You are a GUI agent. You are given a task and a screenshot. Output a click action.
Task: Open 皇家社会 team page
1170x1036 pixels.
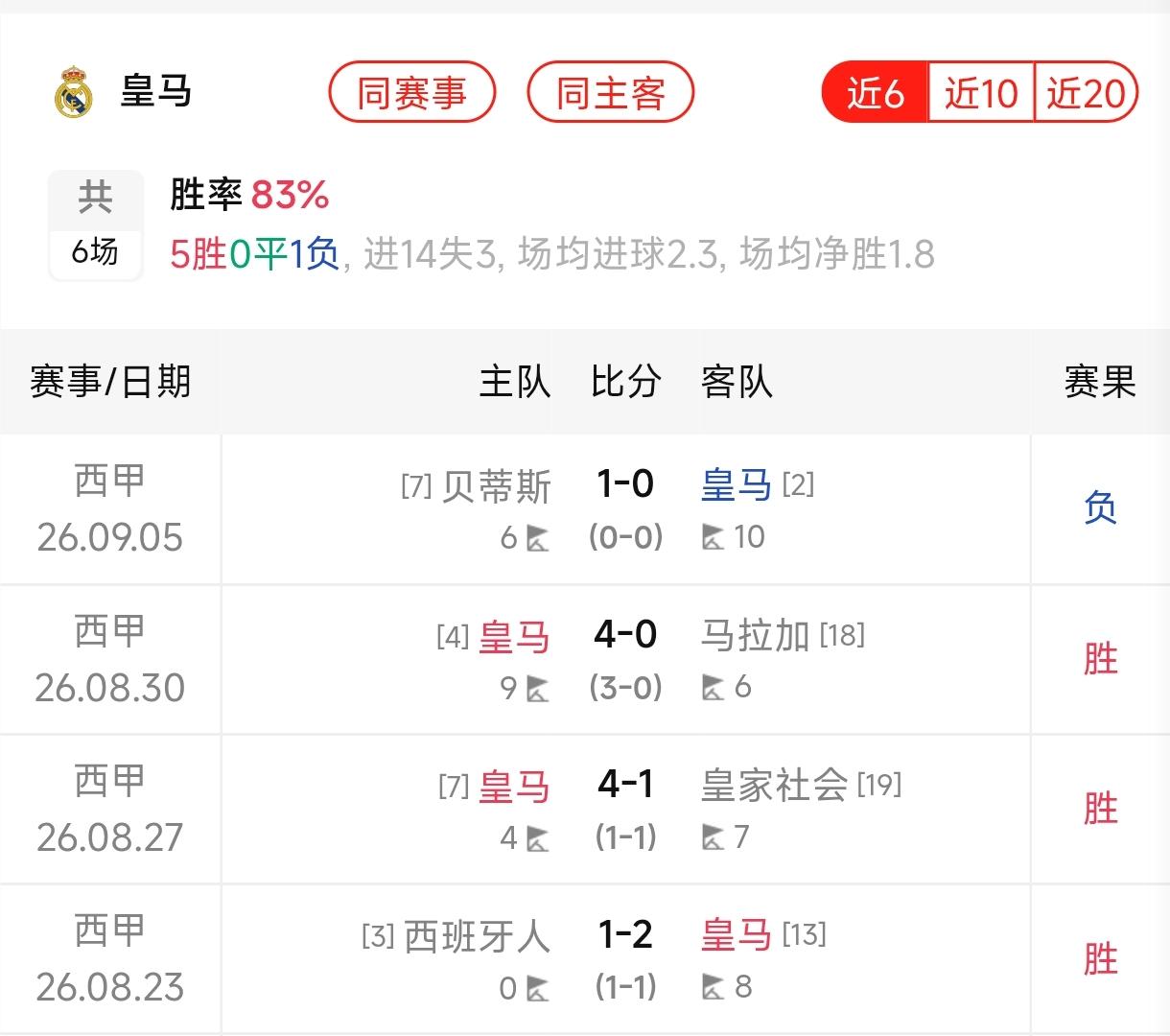[x=775, y=786]
